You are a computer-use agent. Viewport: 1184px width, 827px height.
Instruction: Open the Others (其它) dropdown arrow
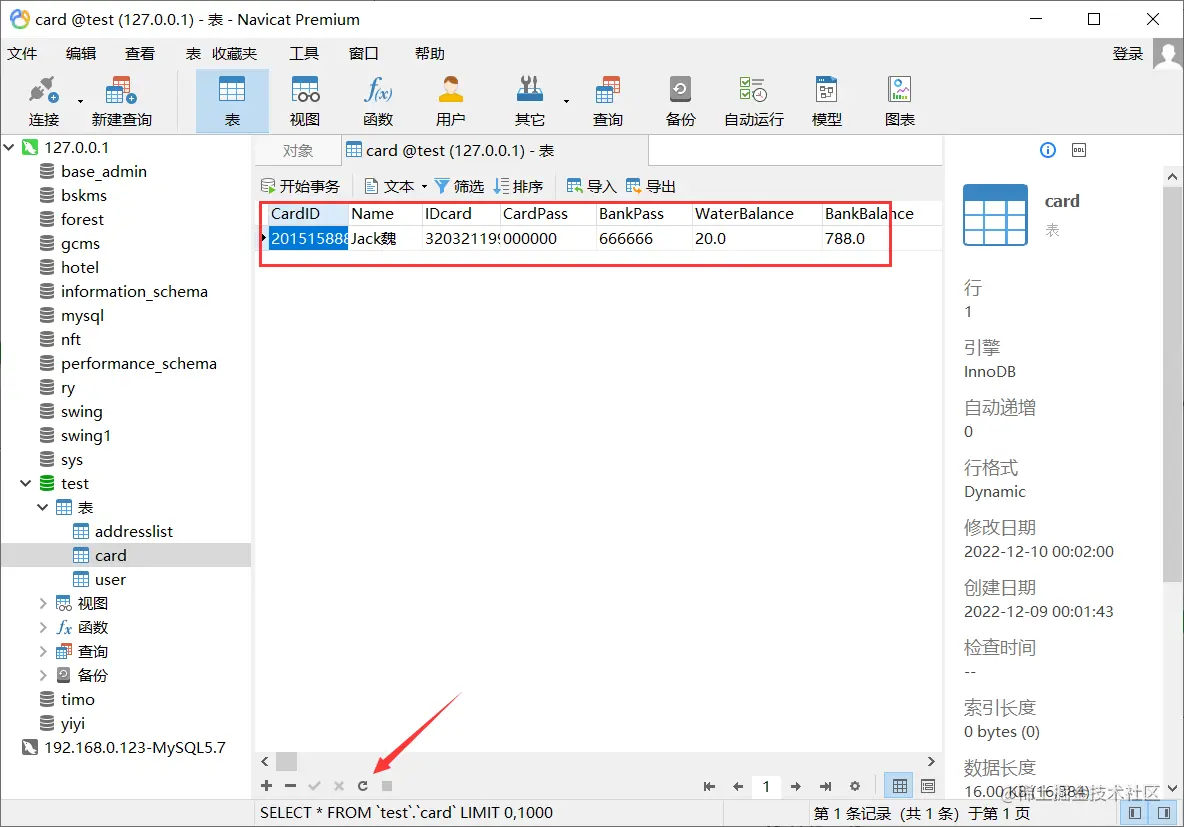pyautogui.click(x=566, y=101)
